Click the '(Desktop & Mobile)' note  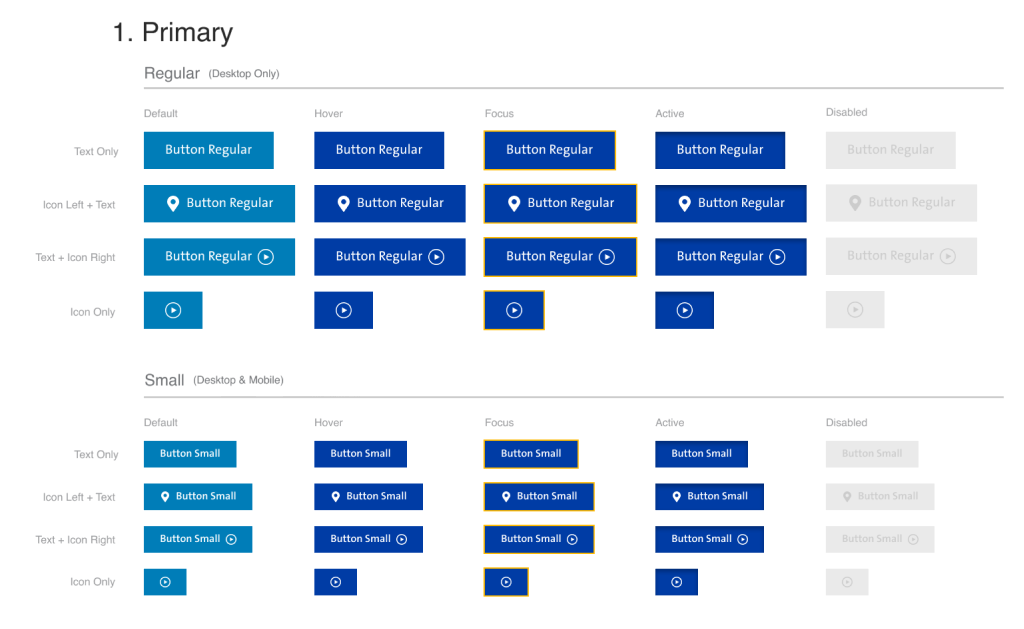pos(238,380)
